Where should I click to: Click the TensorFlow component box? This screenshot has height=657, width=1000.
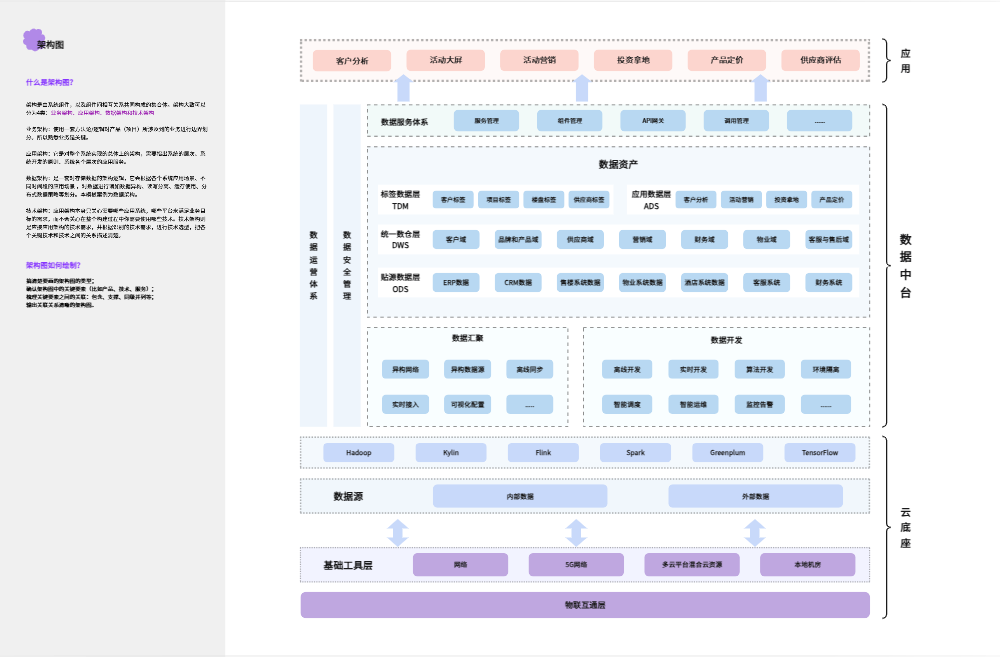(x=819, y=453)
